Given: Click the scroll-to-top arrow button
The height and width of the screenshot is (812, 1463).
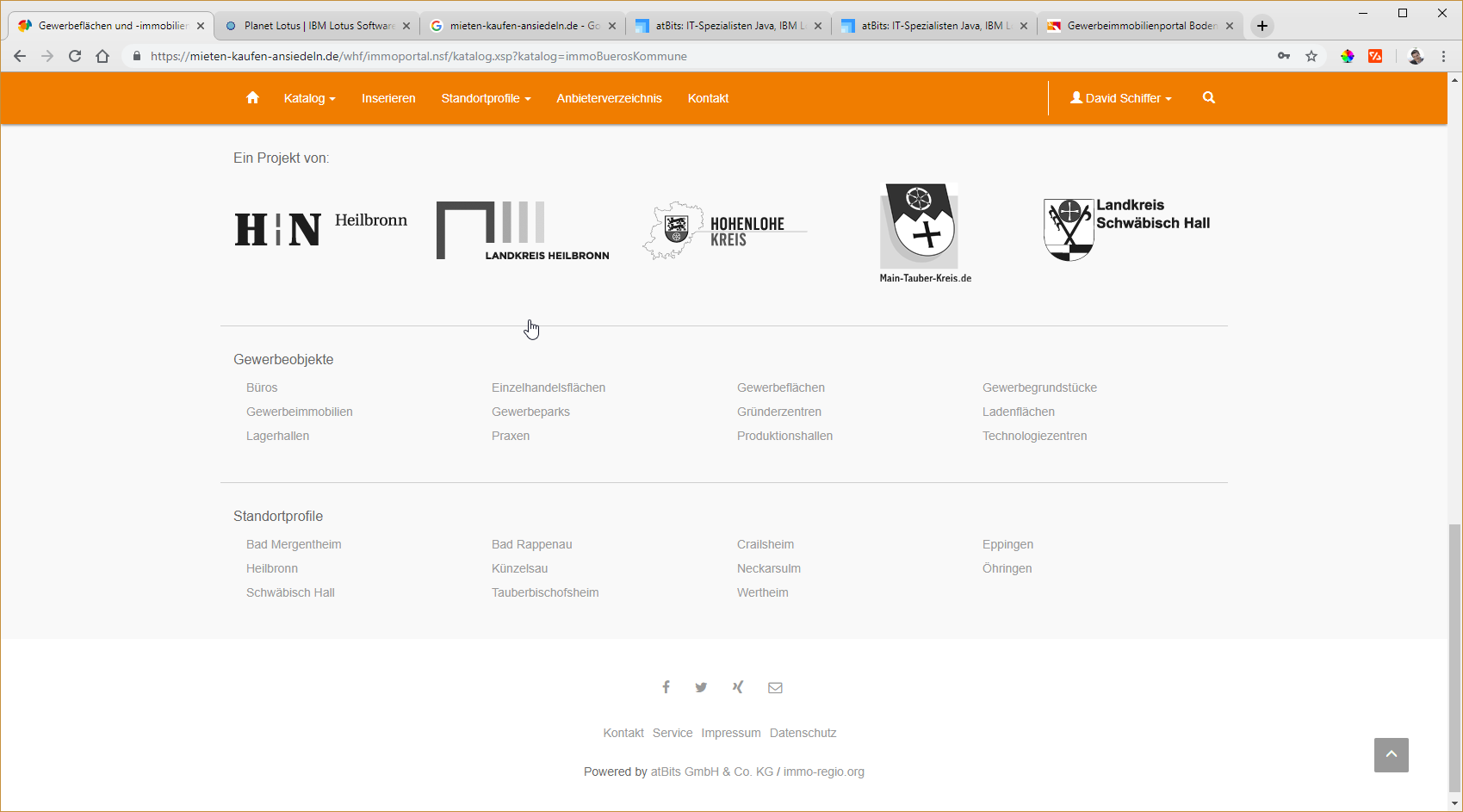Looking at the screenshot, I should tap(1392, 755).
